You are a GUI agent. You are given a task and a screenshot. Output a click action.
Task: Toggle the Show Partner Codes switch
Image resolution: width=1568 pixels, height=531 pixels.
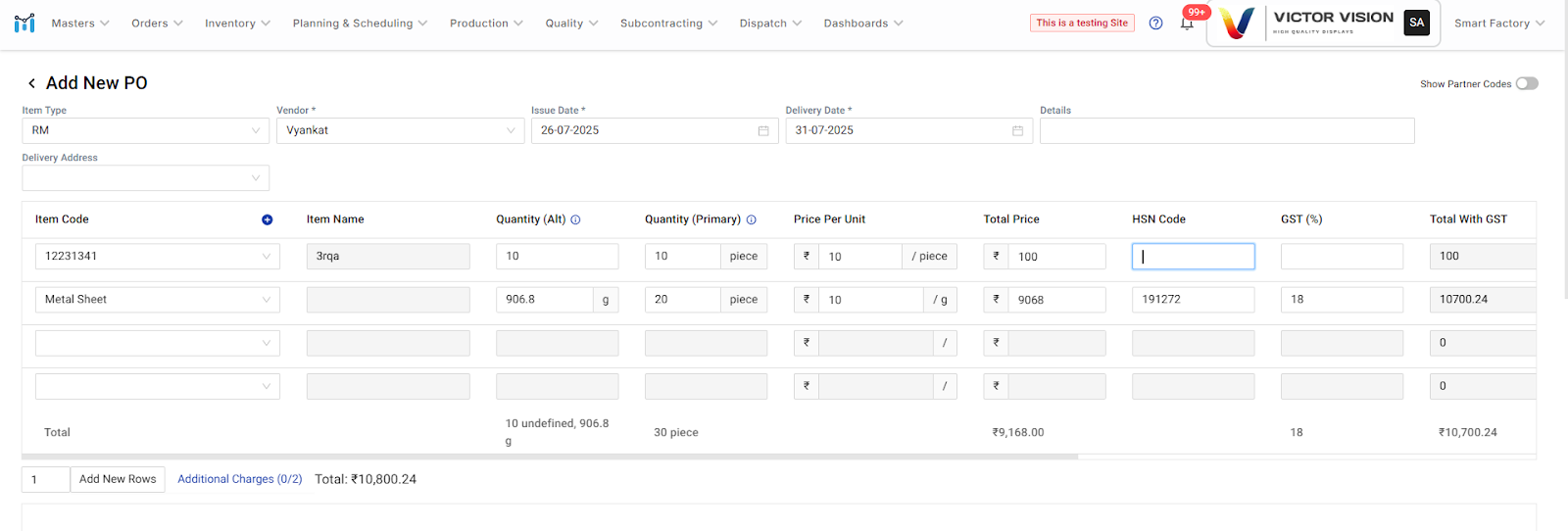(x=1526, y=83)
